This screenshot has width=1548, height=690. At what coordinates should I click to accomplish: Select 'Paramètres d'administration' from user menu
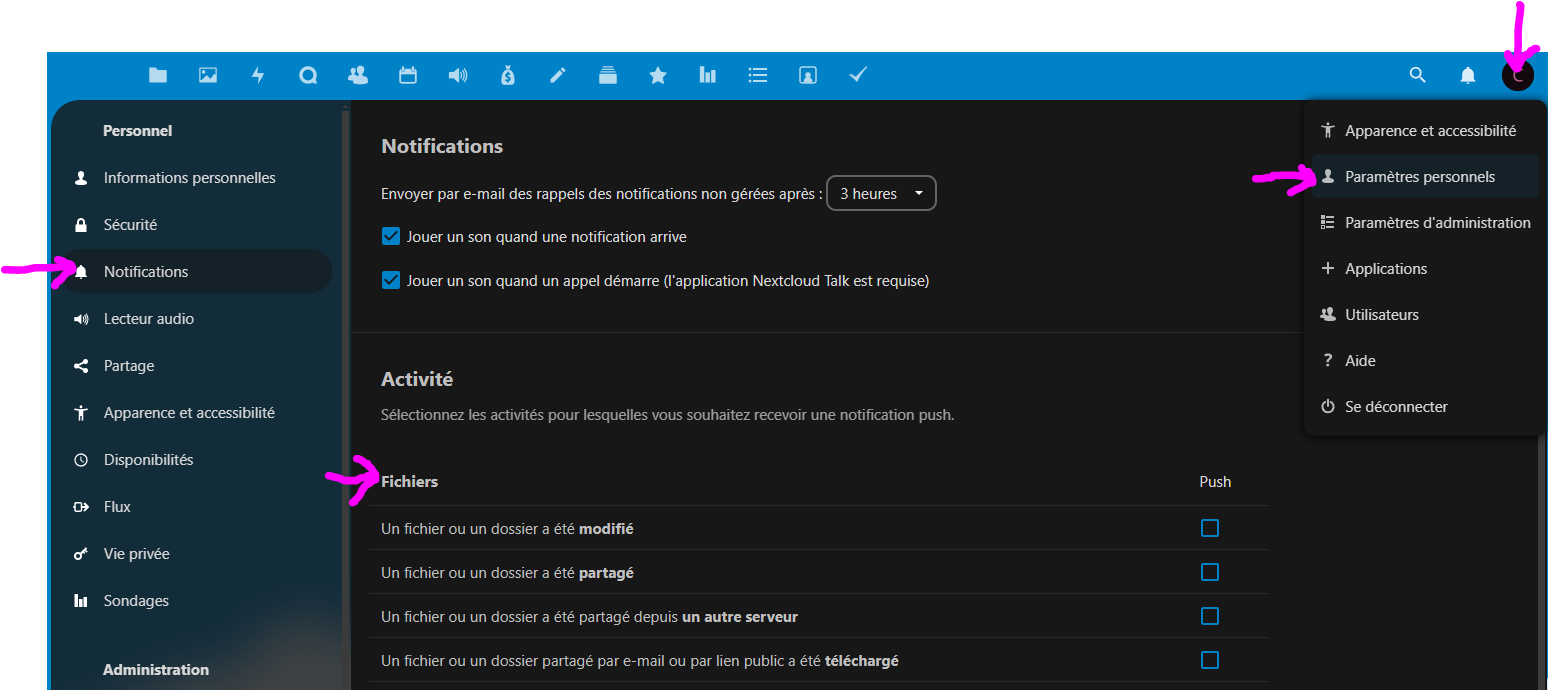tap(1437, 223)
